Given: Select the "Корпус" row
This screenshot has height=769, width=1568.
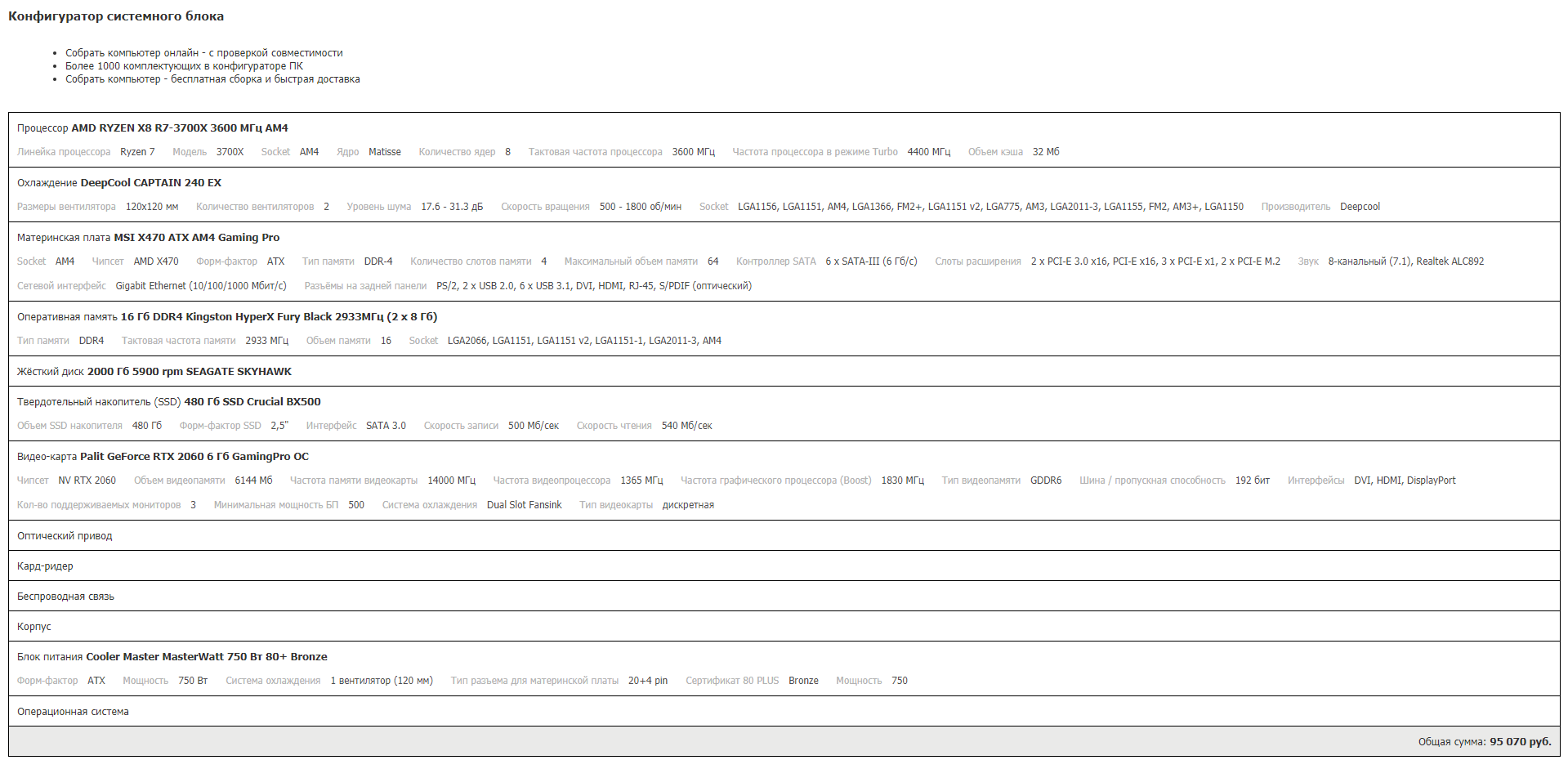Looking at the screenshot, I should [x=784, y=626].
